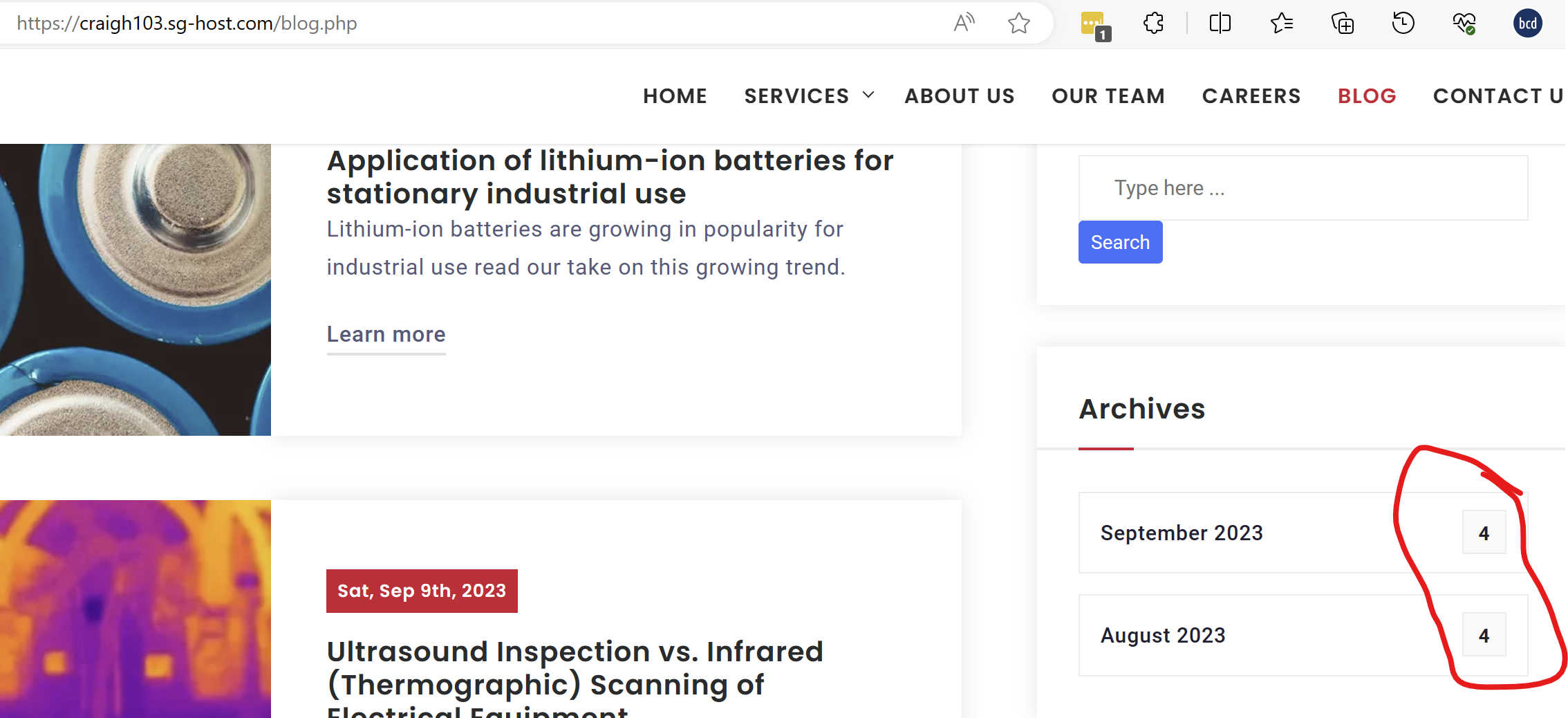Viewport: 1568px width, 718px height.
Task: Open the yellow extension icon with badge
Action: pyautogui.click(x=1094, y=24)
